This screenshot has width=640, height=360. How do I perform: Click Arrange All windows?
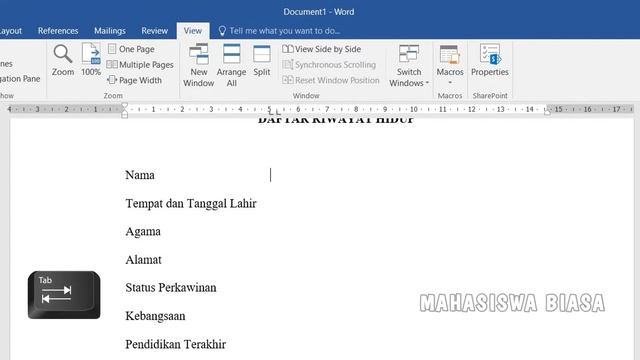231,65
